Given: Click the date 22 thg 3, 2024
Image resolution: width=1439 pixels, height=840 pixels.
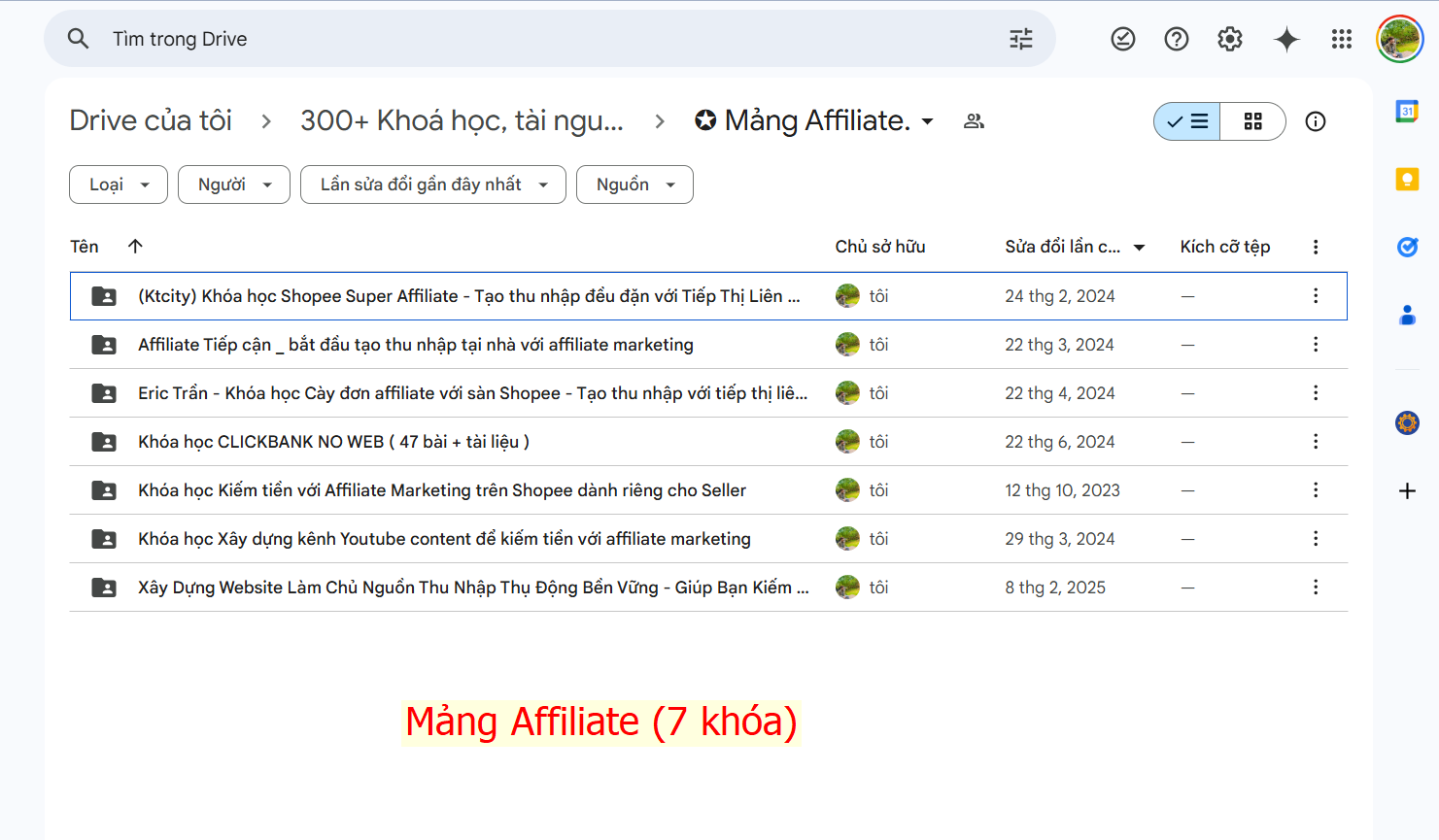Looking at the screenshot, I should (1059, 345).
